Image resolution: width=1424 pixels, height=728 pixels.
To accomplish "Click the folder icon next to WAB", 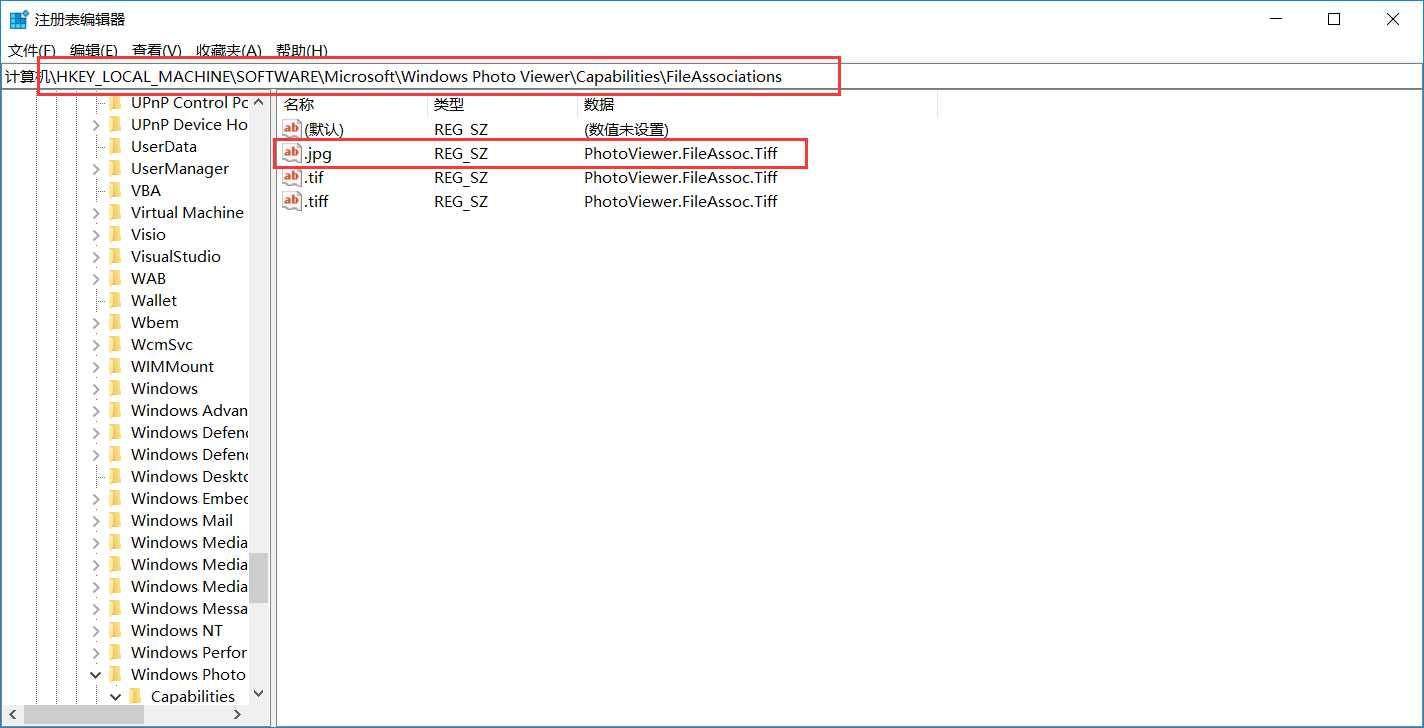I will click(115, 278).
